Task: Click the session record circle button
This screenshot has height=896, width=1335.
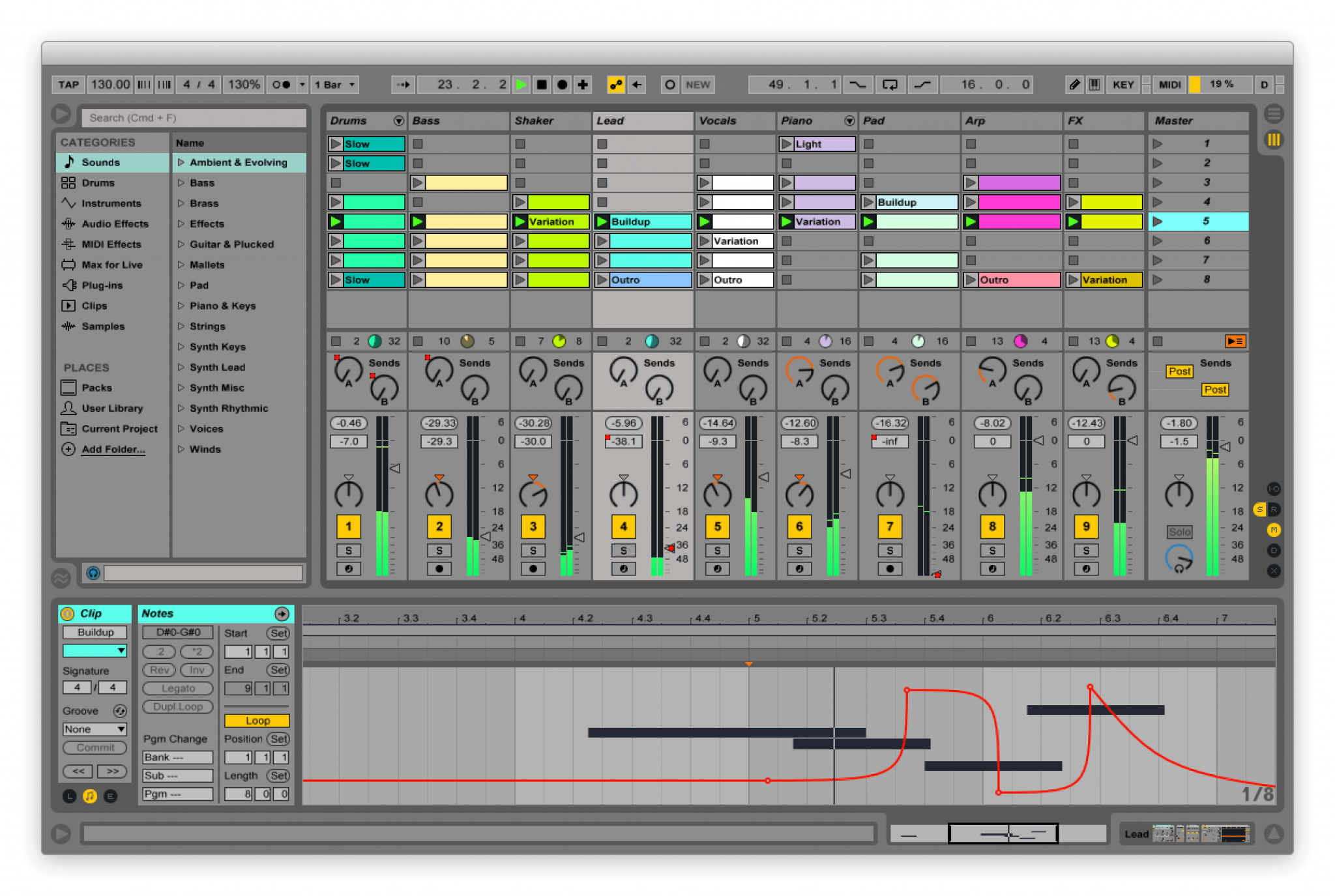Action: tap(561, 84)
